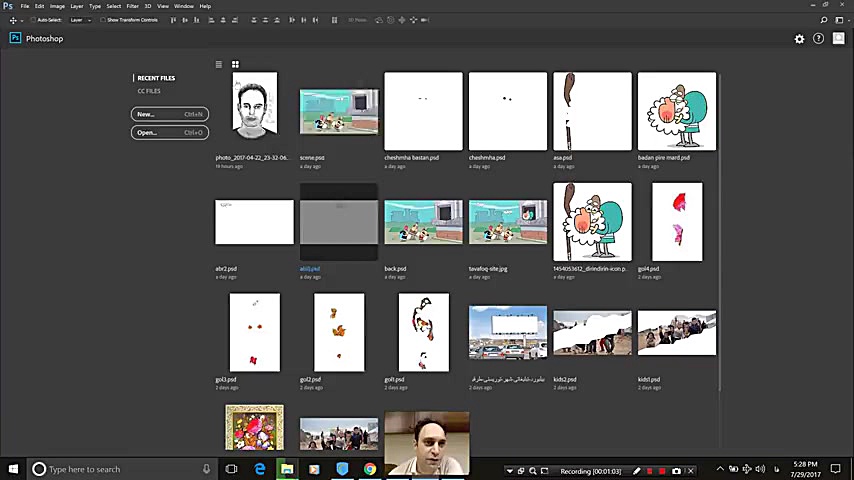Open the workspace switcher dropdown
Image resolution: width=854 pixels, height=480 pixels.
click(x=842, y=20)
